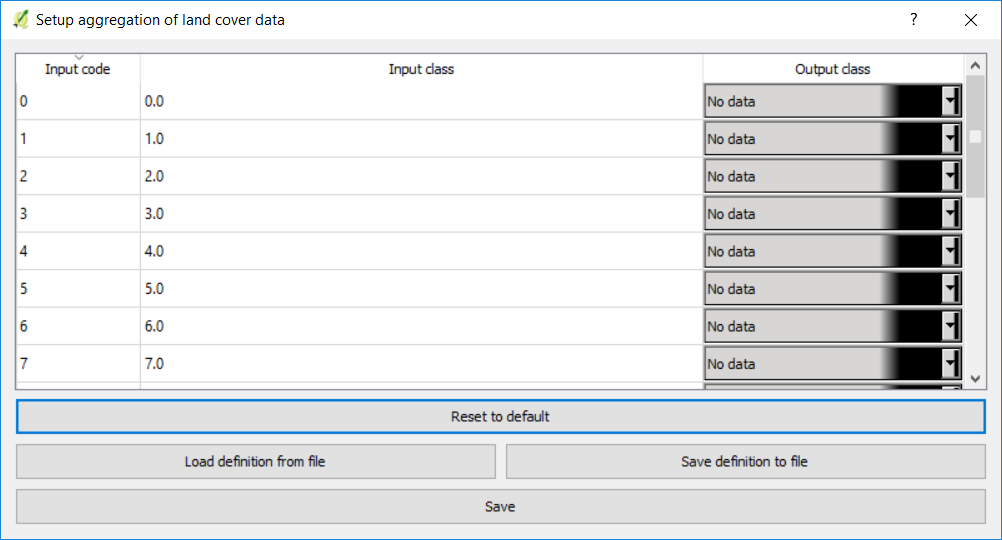Click the scrollbar up arrow
This screenshot has width=1002, height=540.
[x=976, y=65]
